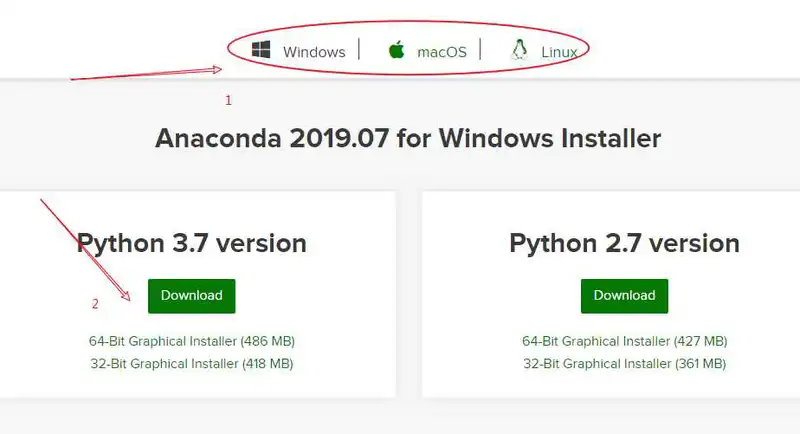Click the arrowhead pointing at the OS tabs
Image resolution: width=800 pixels, height=434 pixels.
[x=215, y=69]
